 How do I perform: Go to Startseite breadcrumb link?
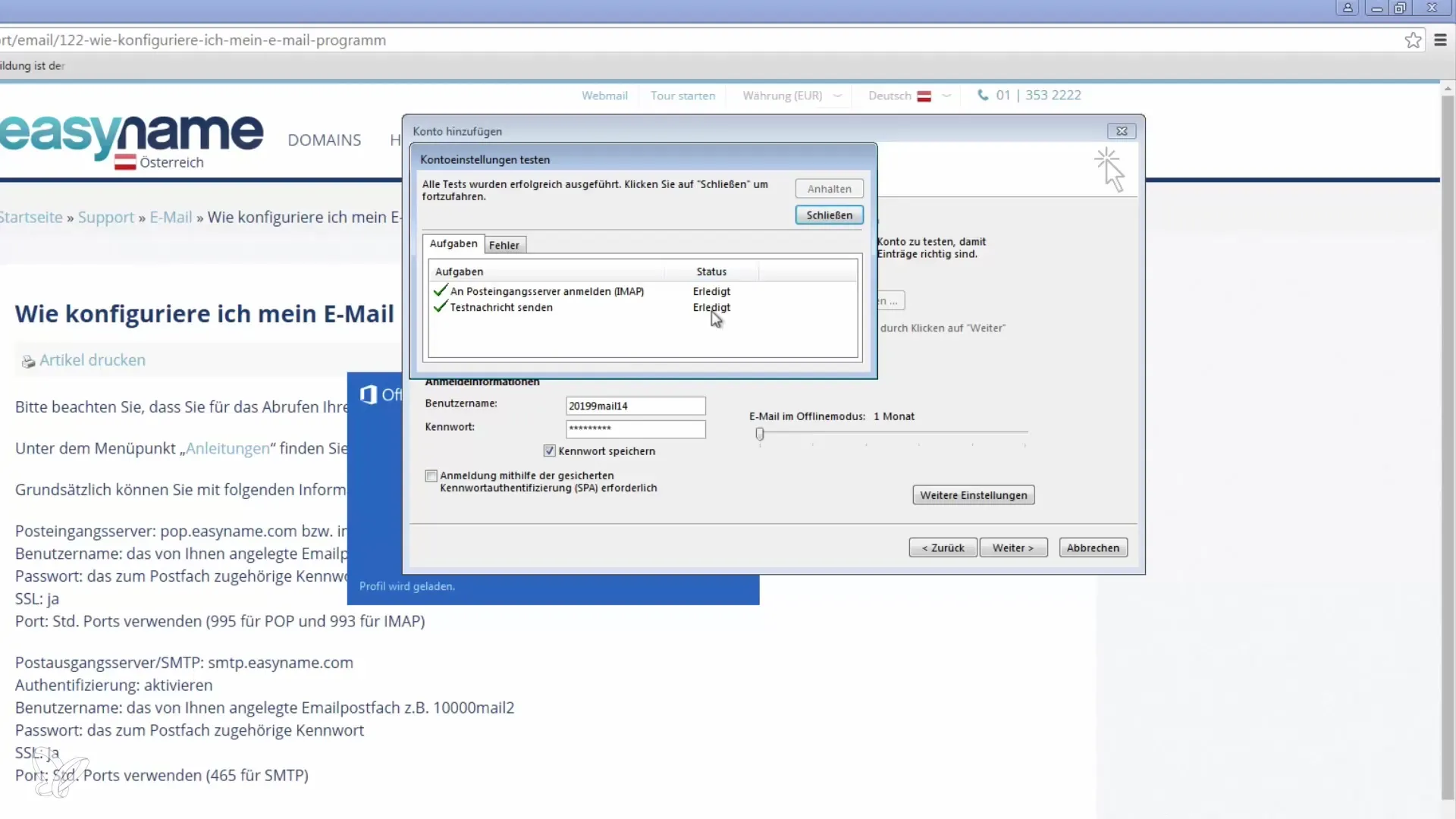tap(31, 218)
